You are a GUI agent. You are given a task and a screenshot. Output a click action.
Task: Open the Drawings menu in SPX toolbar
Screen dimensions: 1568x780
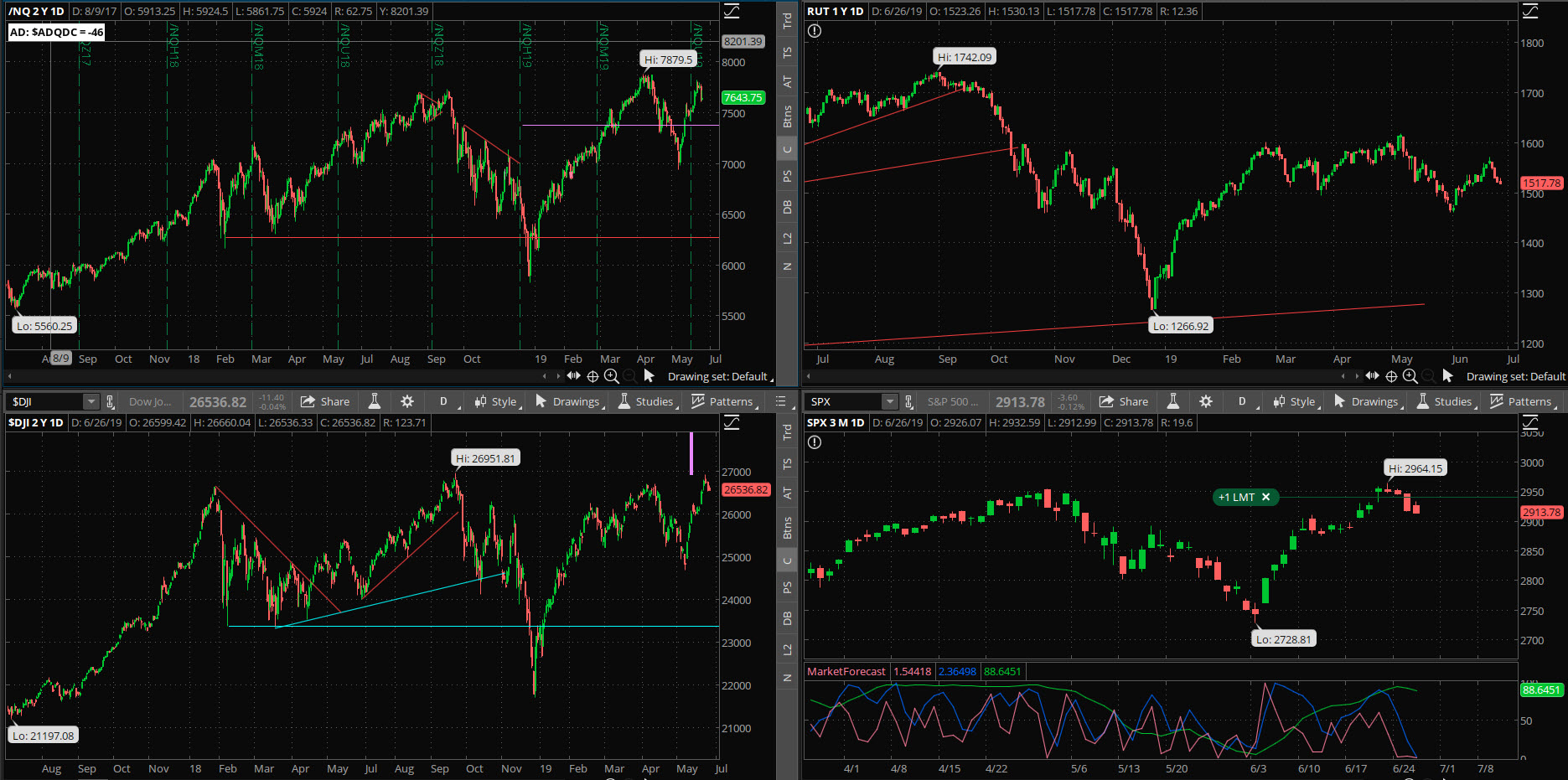coord(1368,401)
